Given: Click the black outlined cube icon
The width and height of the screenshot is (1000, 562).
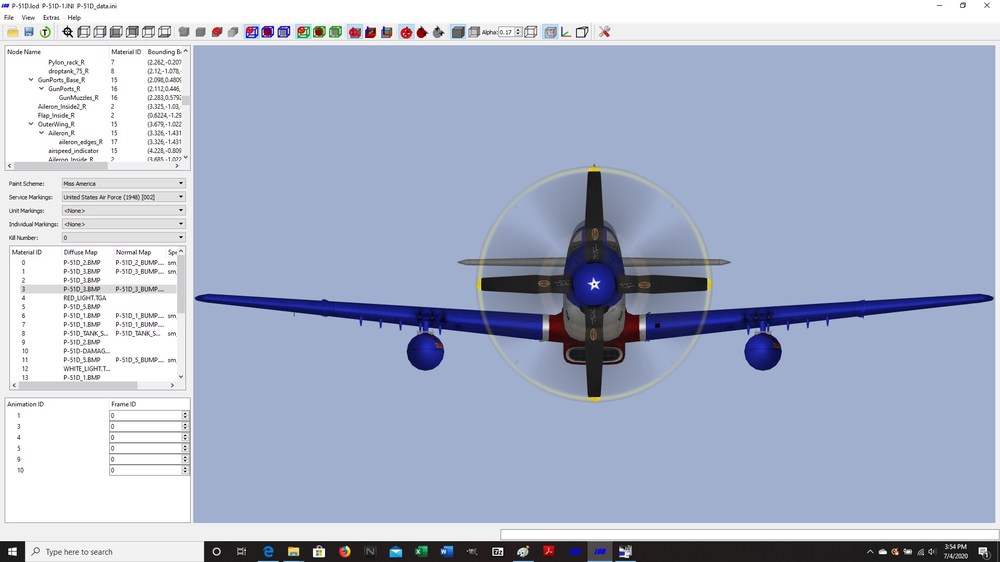Looking at the screenshot, I should (x=582, y=32).
